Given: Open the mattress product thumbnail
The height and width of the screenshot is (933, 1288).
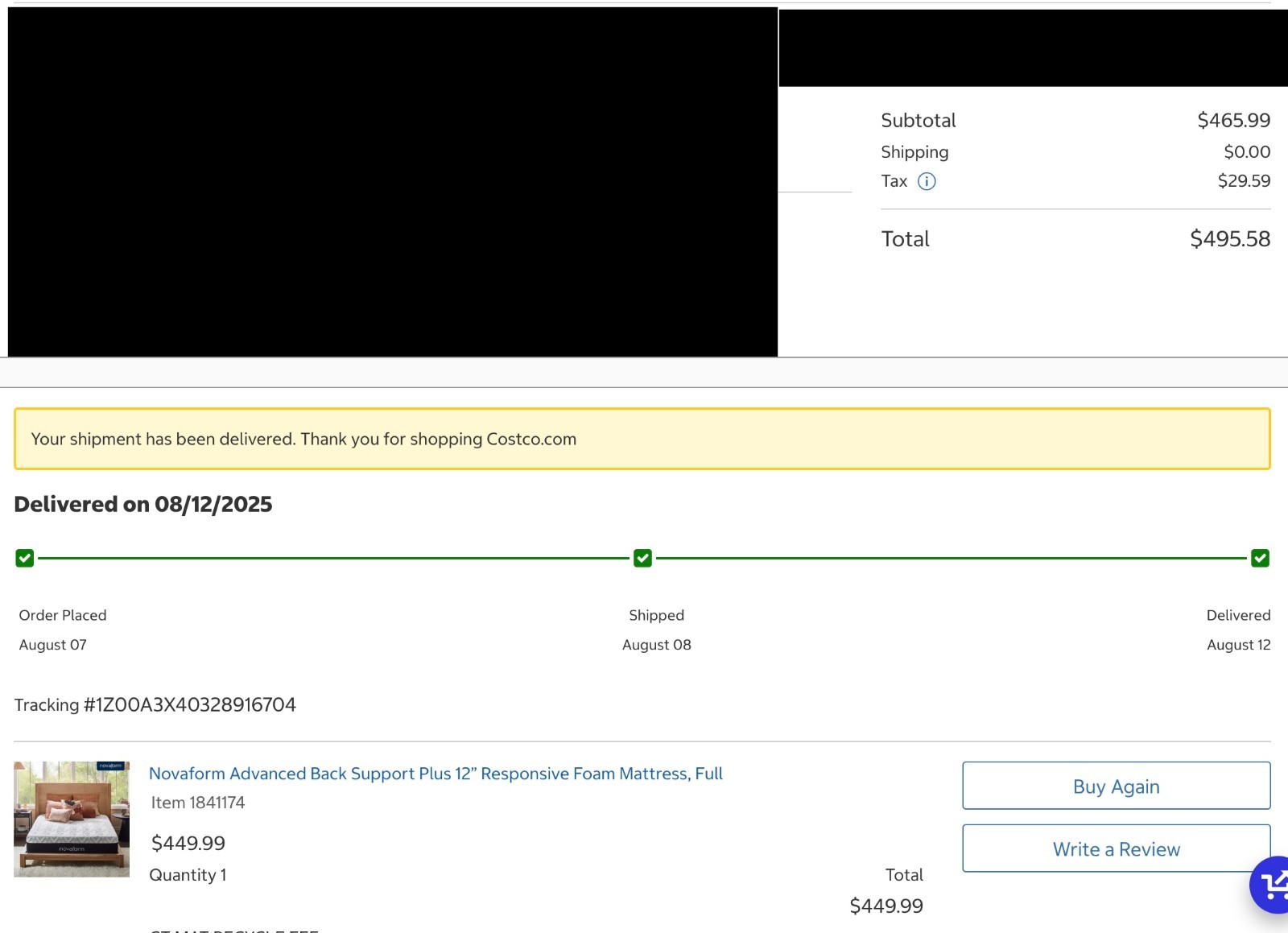Looking at the screenshot, I should (72, 819).
